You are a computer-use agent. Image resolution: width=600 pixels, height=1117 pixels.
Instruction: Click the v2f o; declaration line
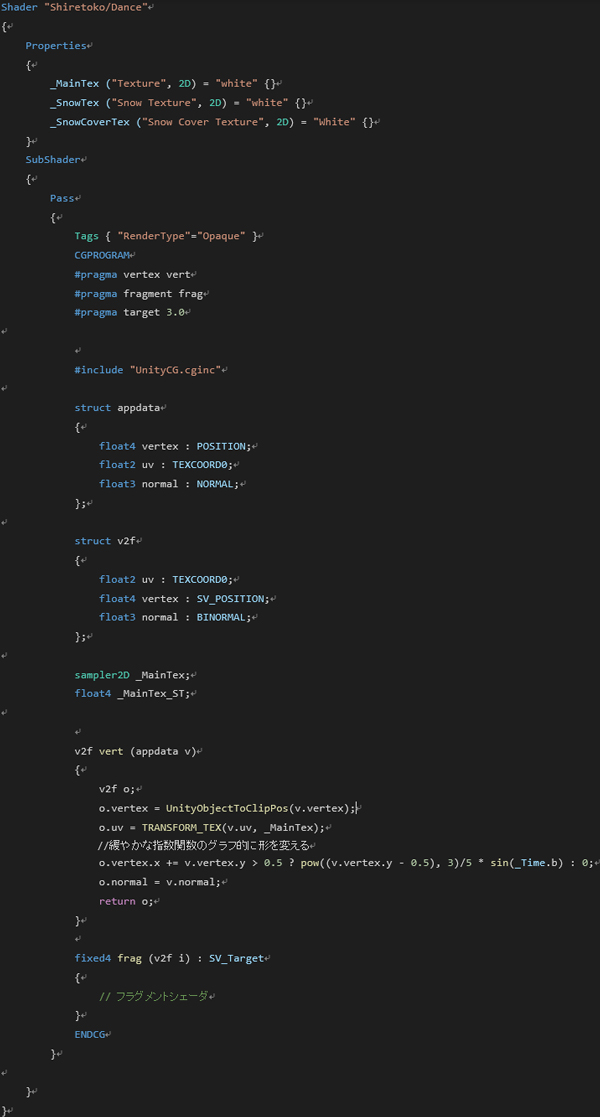pyautogui.click(x=118, y=789)
